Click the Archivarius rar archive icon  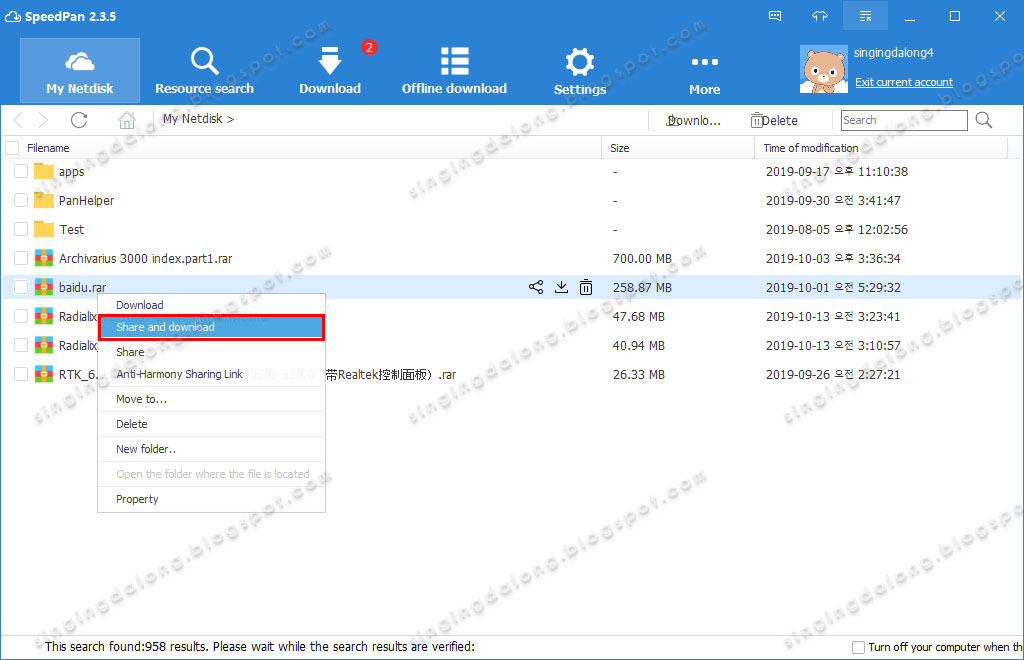click(x=44, y=258)
